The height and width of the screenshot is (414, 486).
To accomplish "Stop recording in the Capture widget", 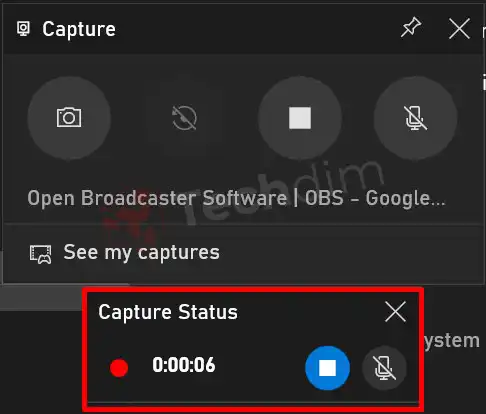I will pos(300,117).
